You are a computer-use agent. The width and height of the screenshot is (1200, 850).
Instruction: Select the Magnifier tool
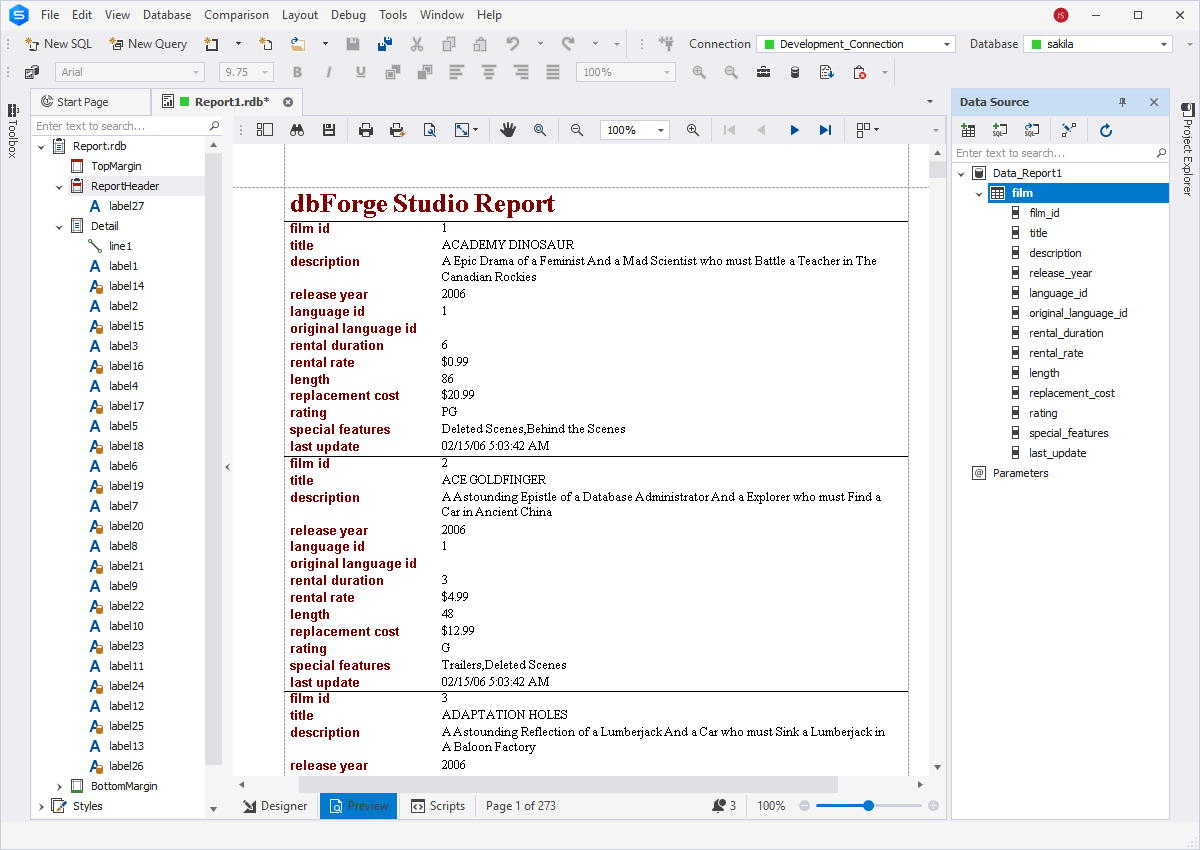pos(540,130)
